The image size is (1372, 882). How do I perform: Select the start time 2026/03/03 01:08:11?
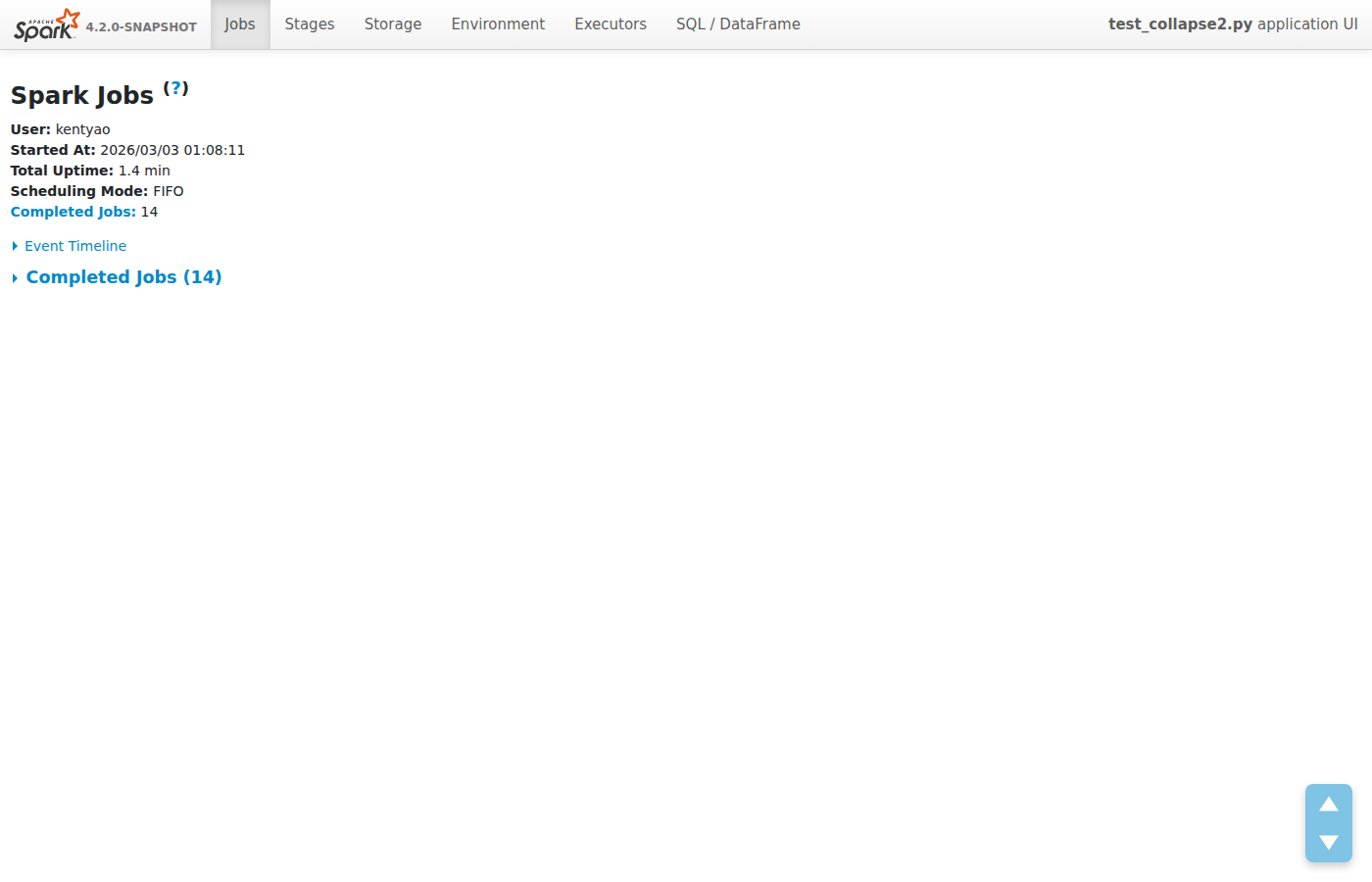pos(172,150)
